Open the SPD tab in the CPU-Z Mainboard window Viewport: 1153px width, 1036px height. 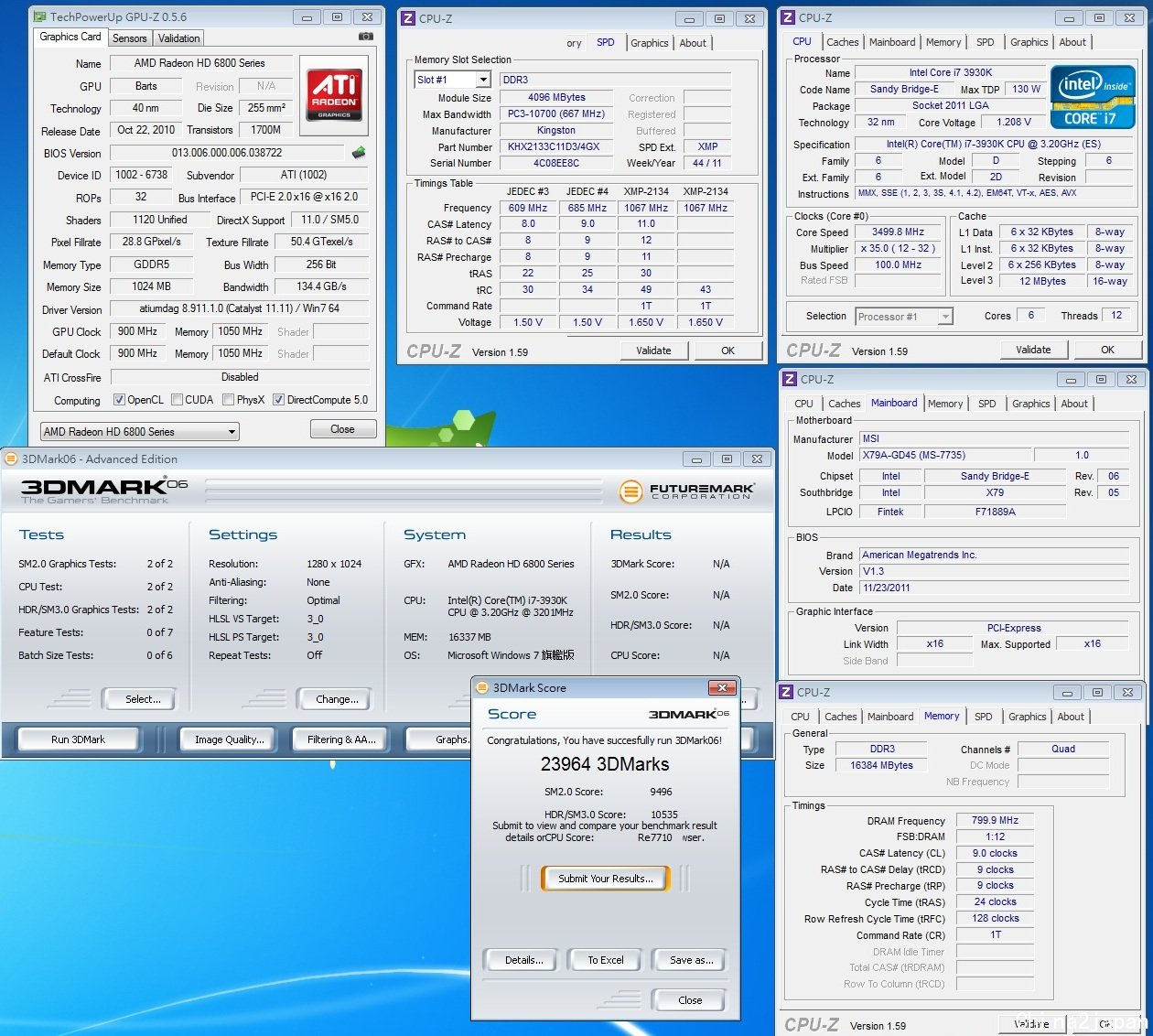tap(986, 404)
